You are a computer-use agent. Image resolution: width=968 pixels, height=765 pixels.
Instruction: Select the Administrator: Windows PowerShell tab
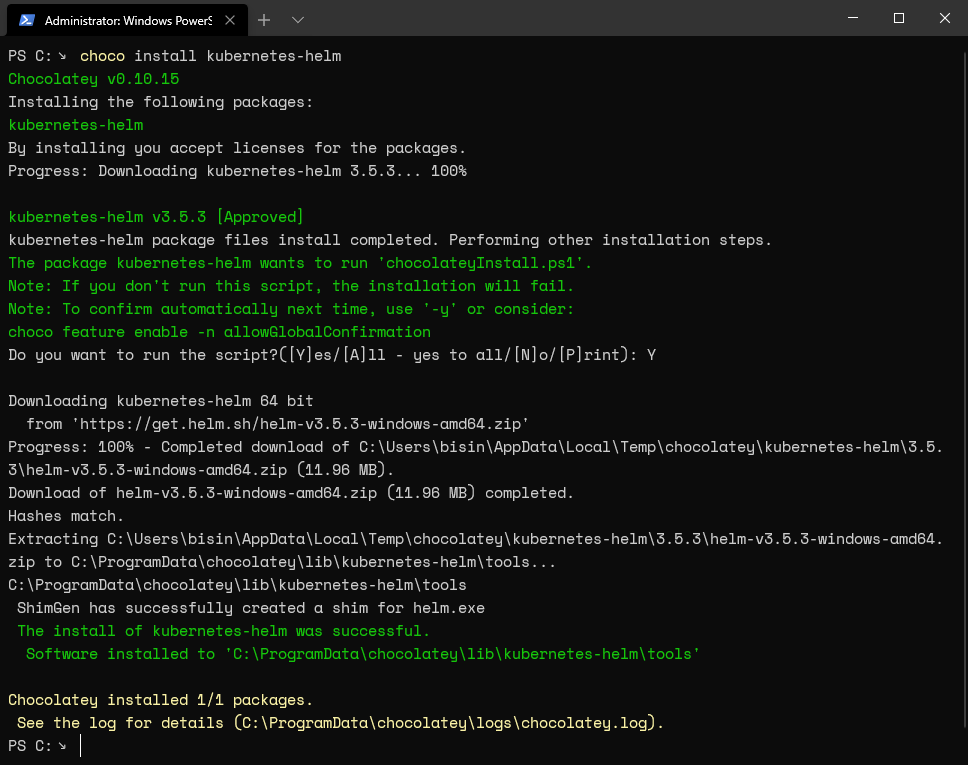127,20
